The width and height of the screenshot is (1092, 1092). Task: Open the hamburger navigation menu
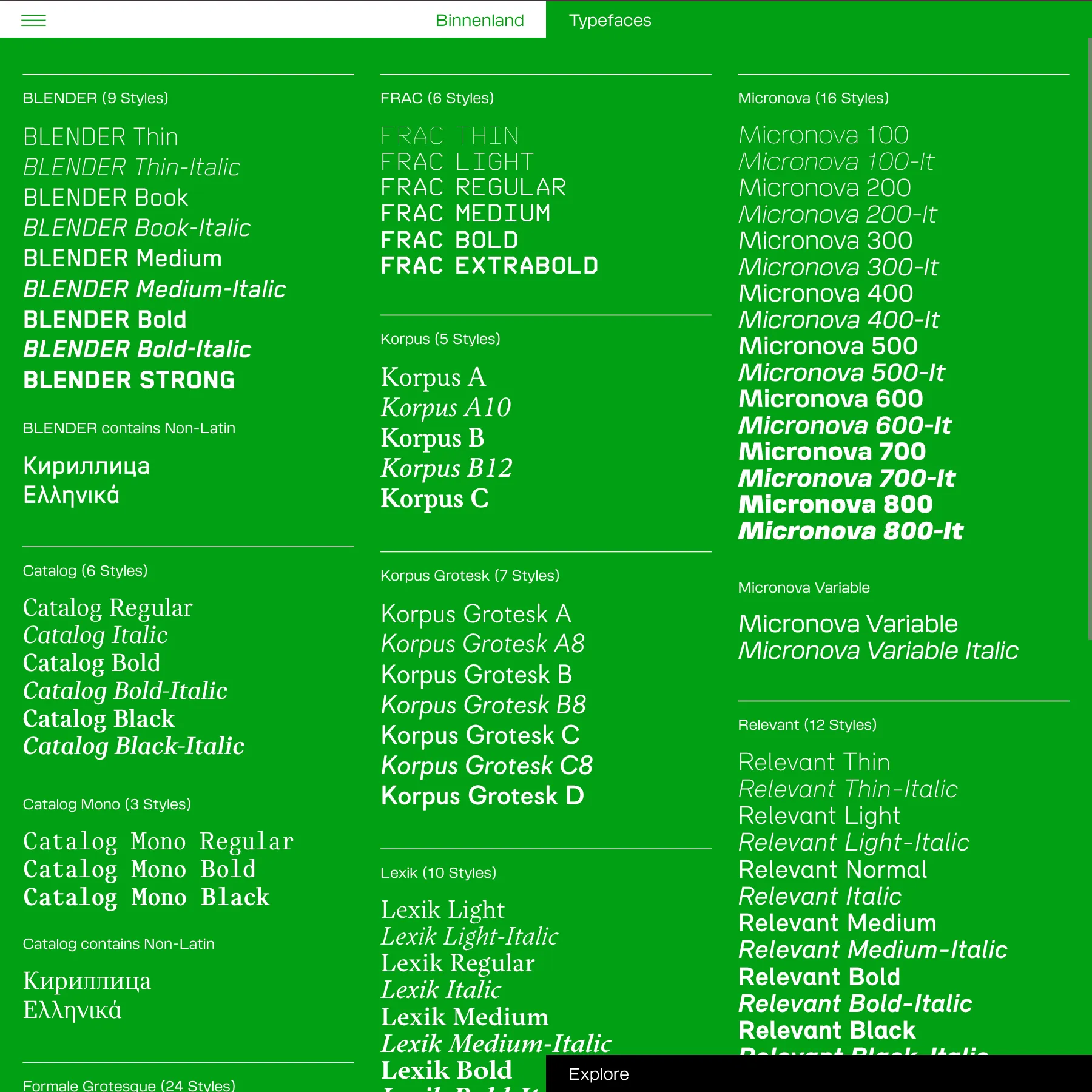coord(34,20)
